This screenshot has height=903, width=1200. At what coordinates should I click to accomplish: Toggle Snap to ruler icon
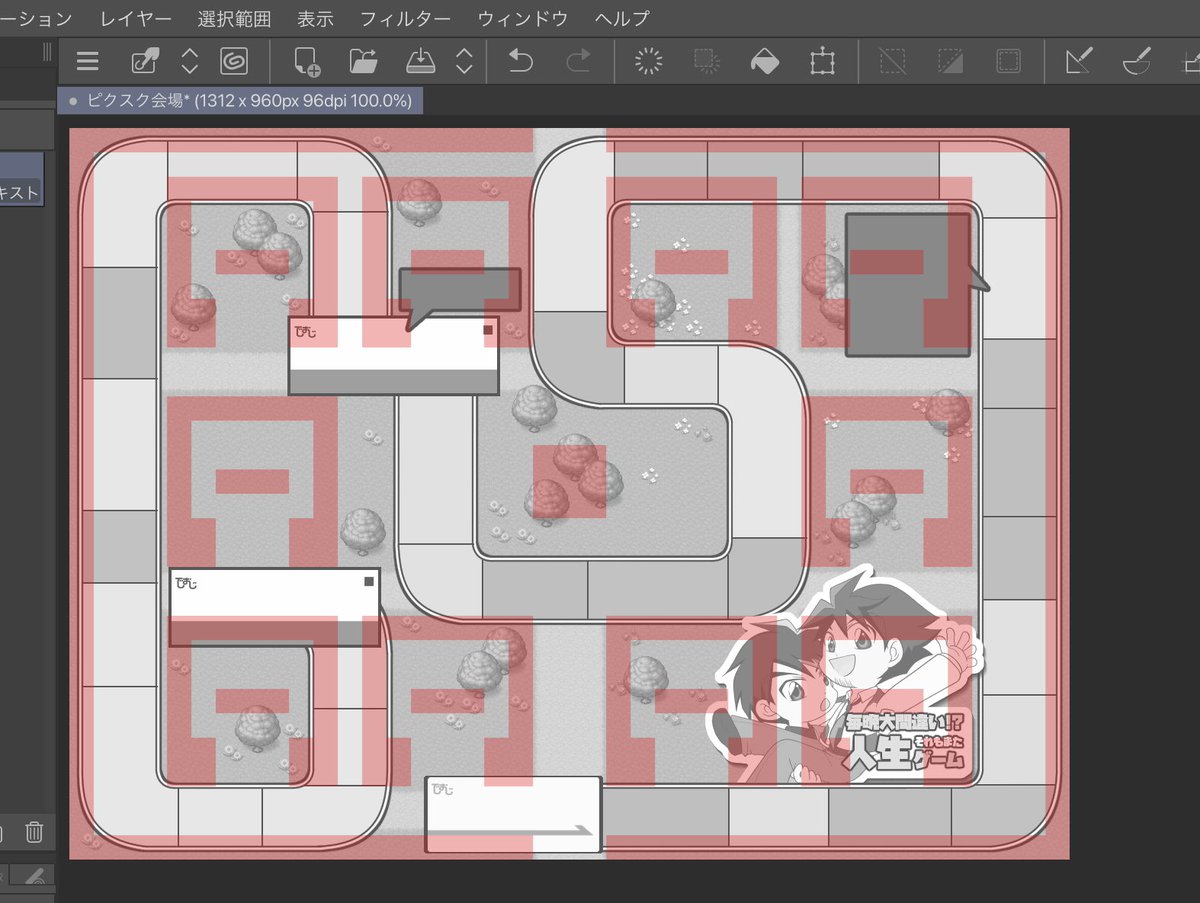1079,62
